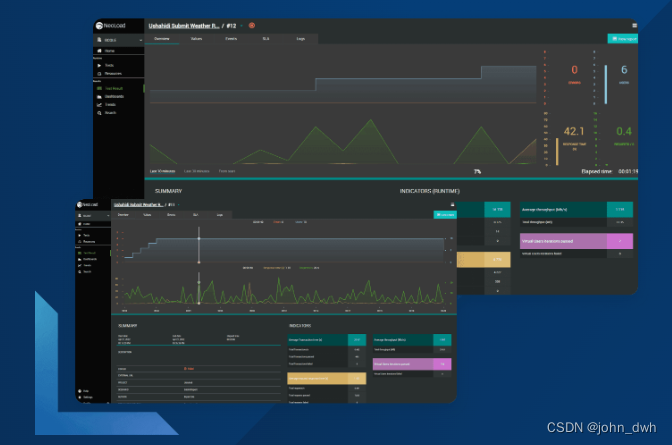Click the 0.4 requests per second value
The width and height of the screenshot is (672, 445).
[624, 131]
